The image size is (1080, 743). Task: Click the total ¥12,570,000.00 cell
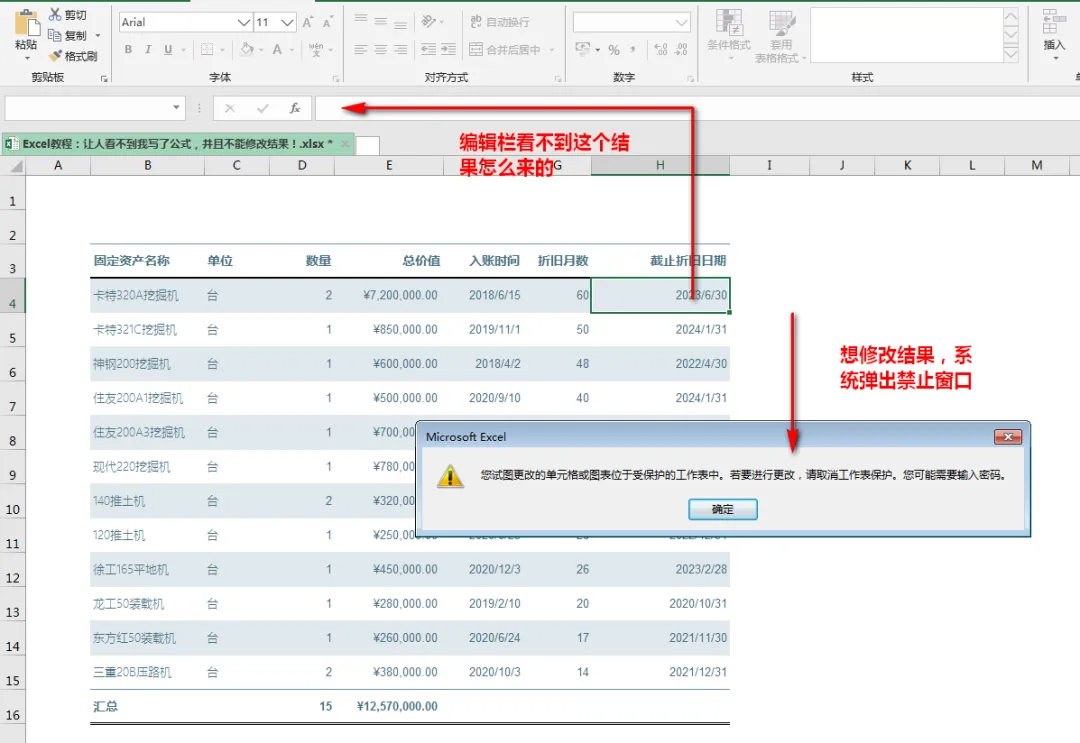[388, 706]
